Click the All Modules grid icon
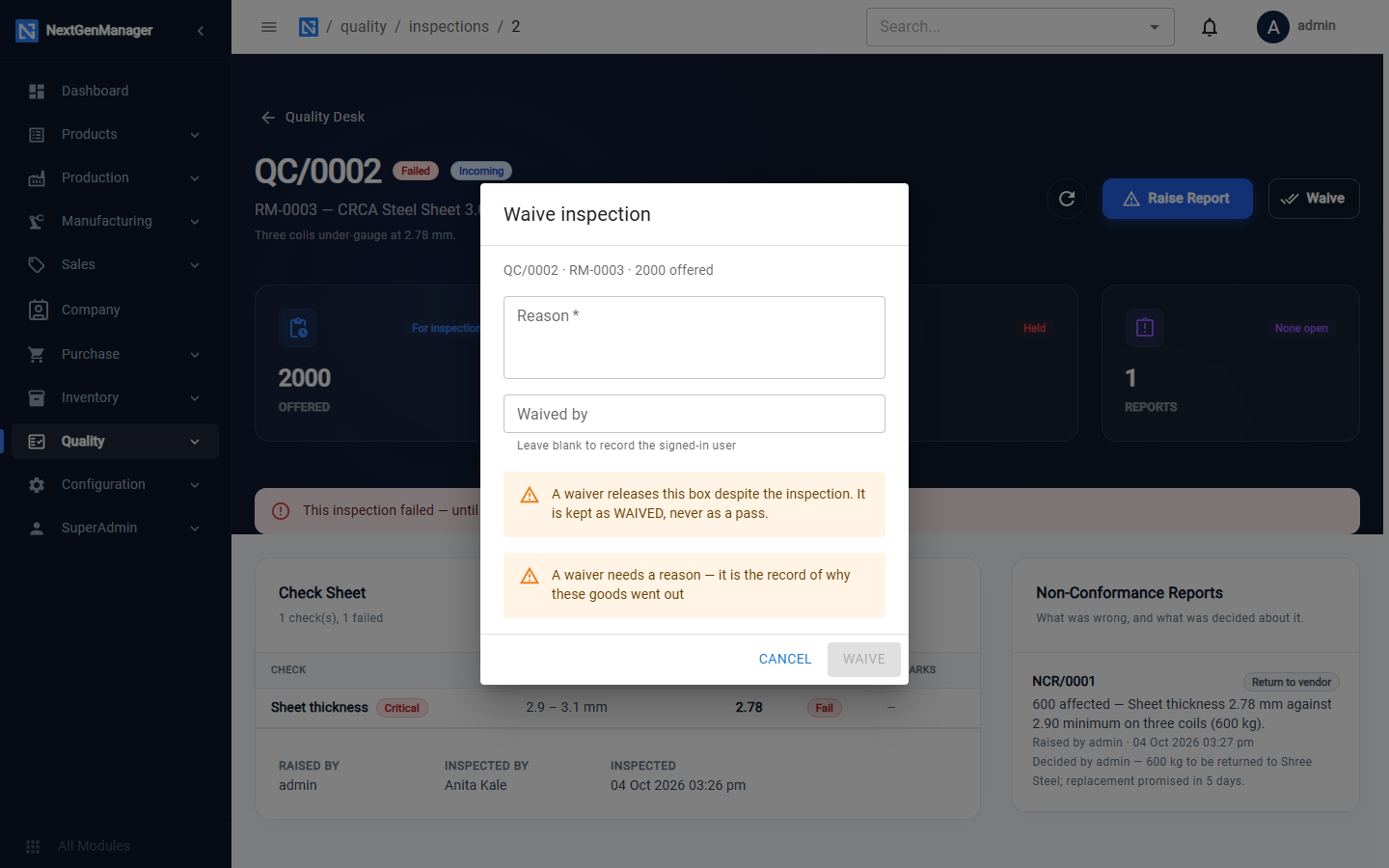 click(x=33, y=846)
